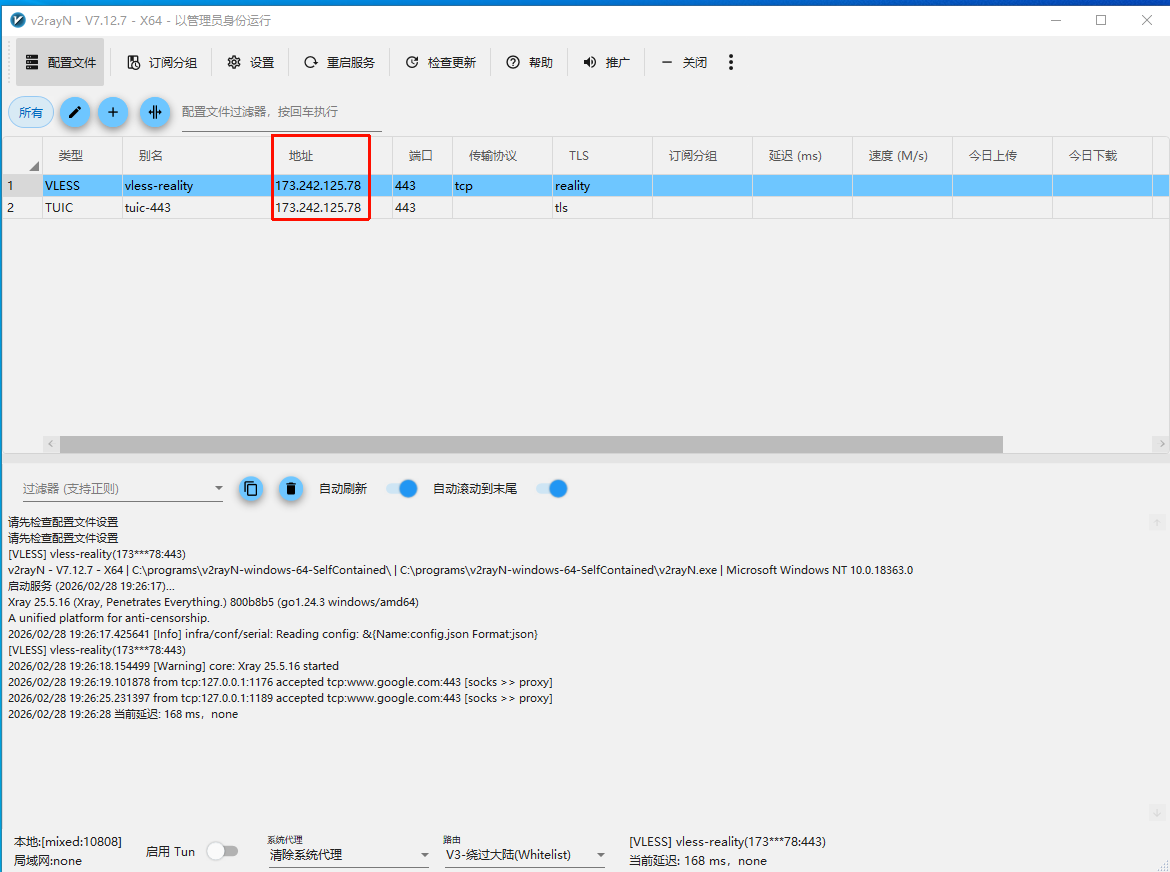This screenshot has width=1170, height=872.
Task: Click the 配置文件过滤器 profile filter input
Action: (x=280, y=112)
